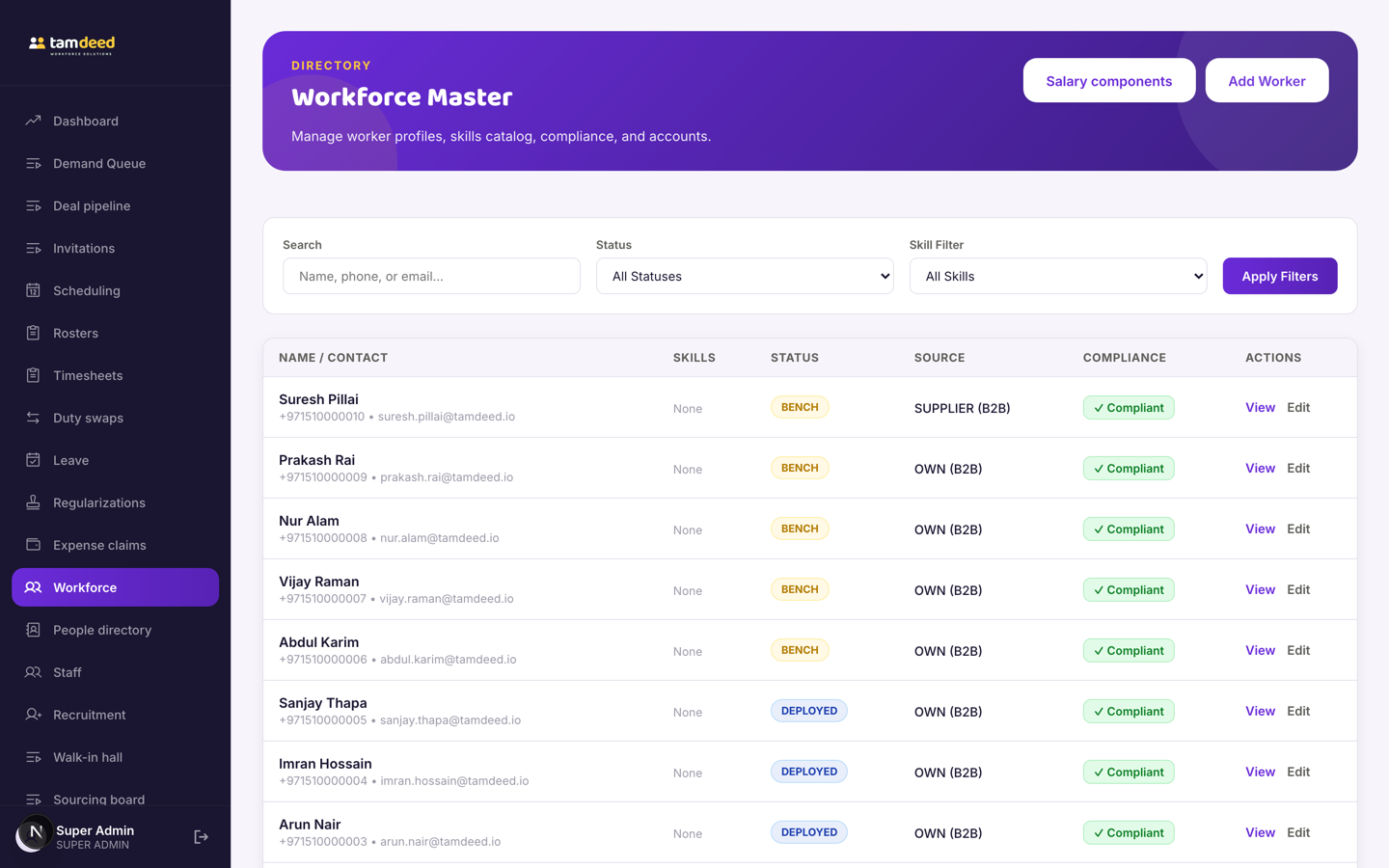
Task: Click the logout icon beside Super Admin
Action: click(x=201, y=837)
